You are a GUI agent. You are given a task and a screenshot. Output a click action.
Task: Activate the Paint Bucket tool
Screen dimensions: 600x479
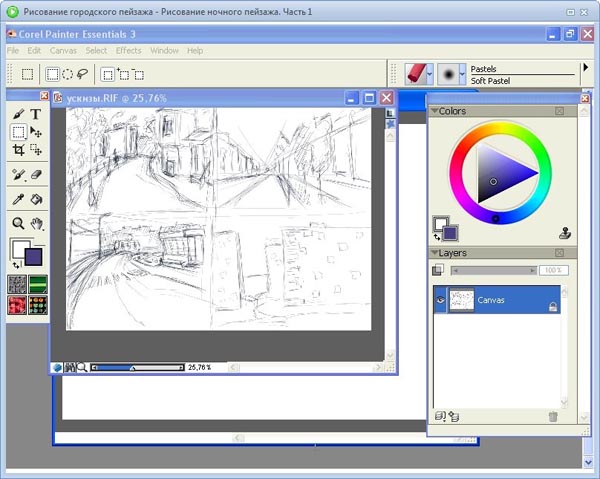click(36, 199)
